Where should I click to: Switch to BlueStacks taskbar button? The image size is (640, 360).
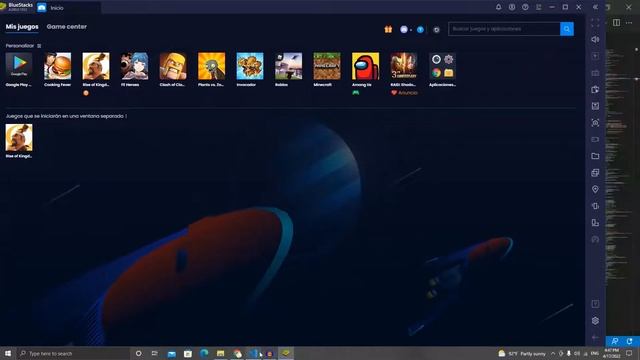pos(286,353)
